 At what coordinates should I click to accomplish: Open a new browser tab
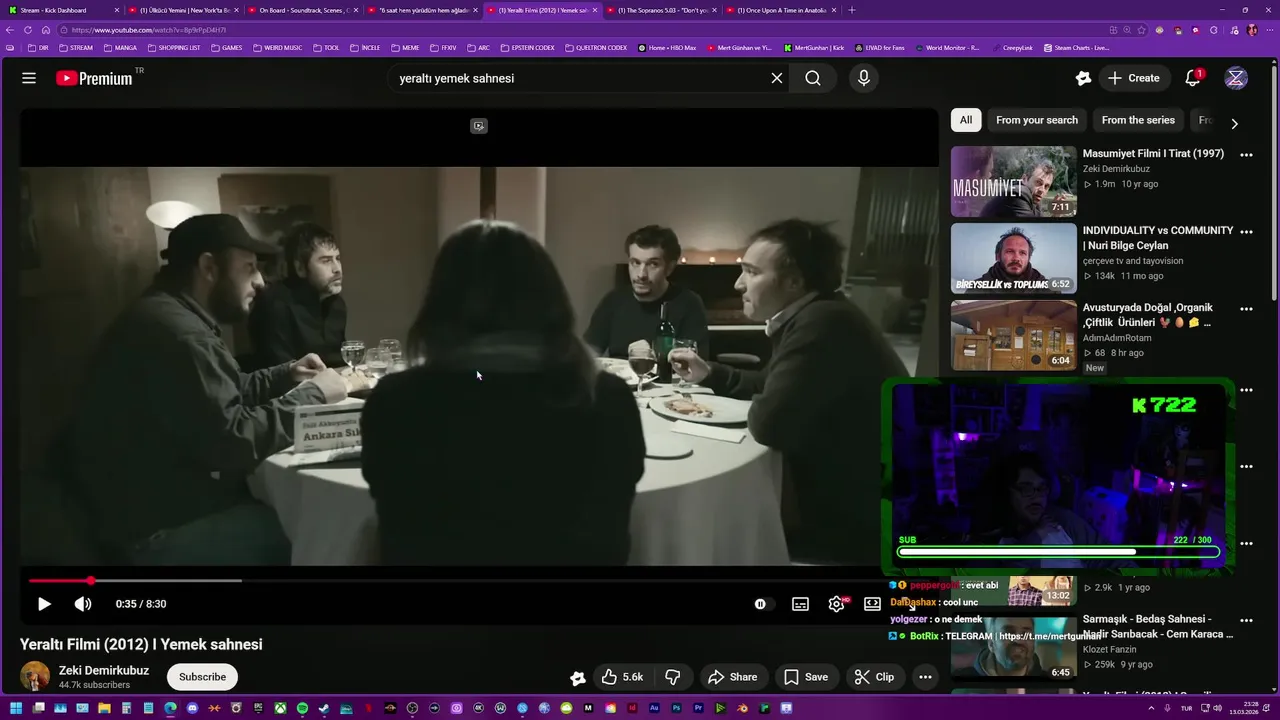click(x=852, y=10)
